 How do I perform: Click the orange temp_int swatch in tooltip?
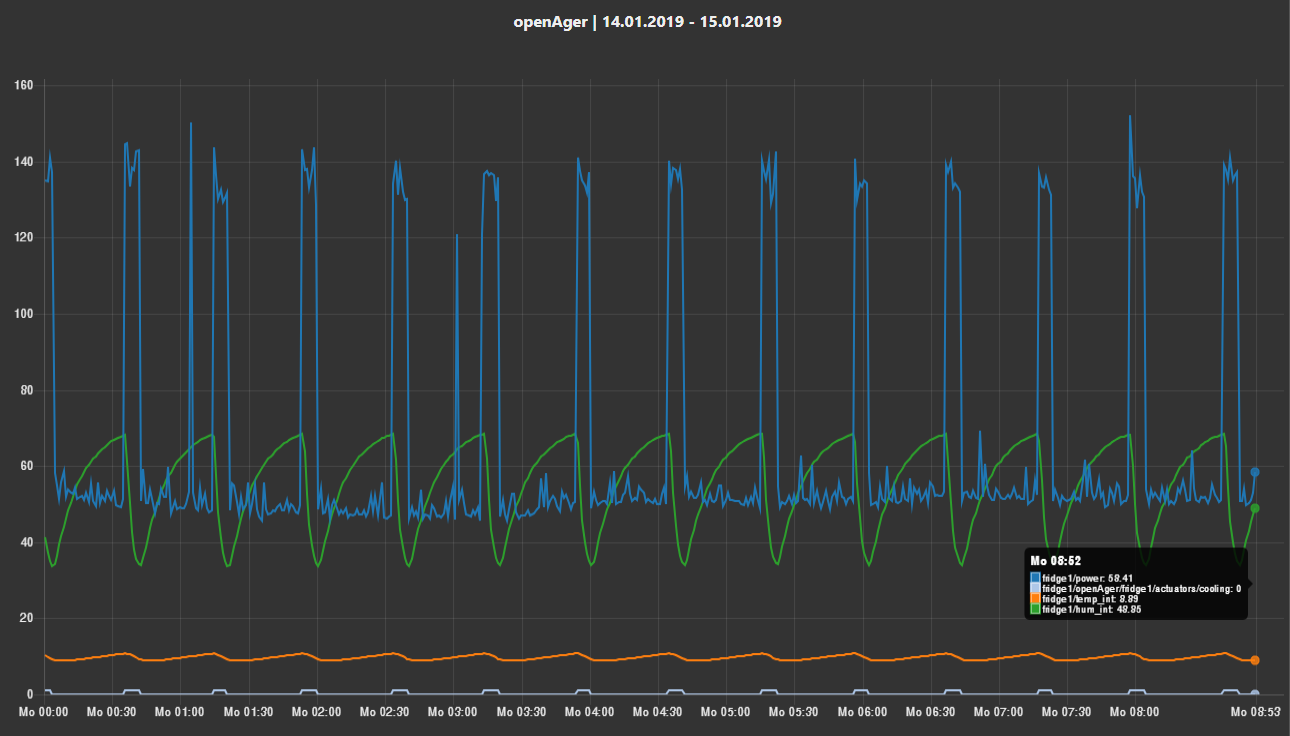[x=1036, y=599]
